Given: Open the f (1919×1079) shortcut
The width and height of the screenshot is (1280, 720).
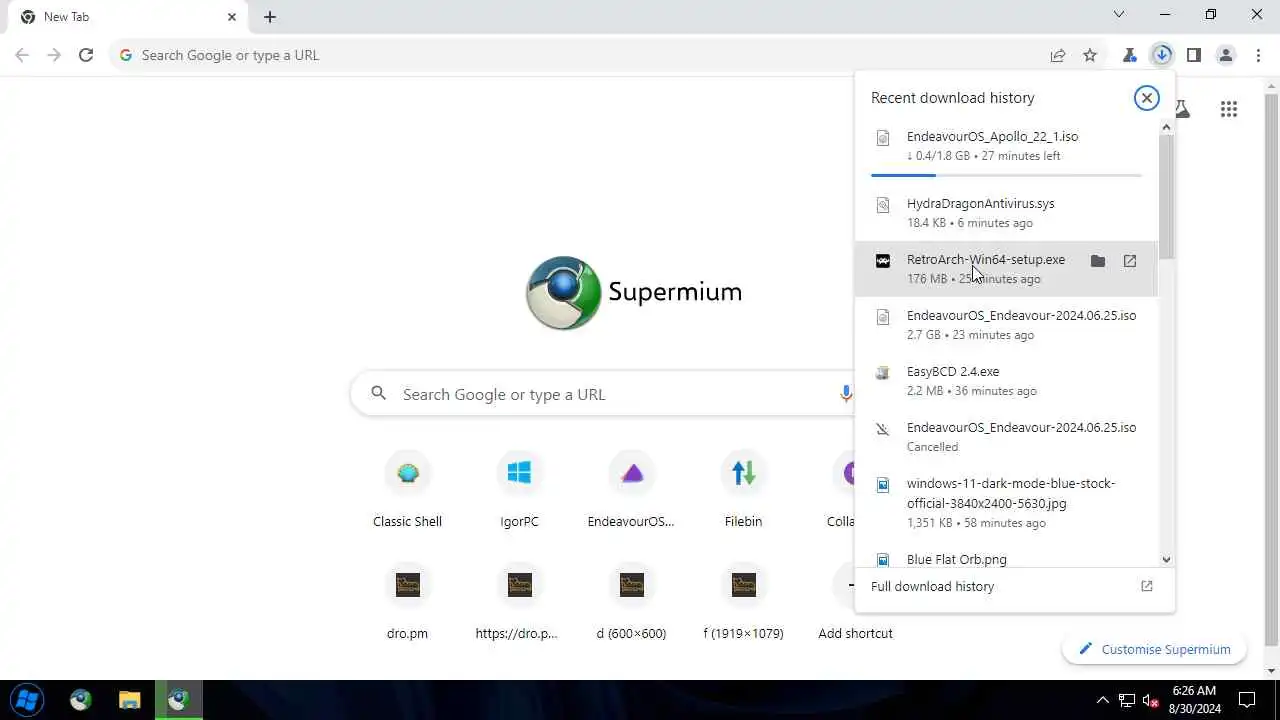Looking at the screenshot, I should click(x=743, y=601).
